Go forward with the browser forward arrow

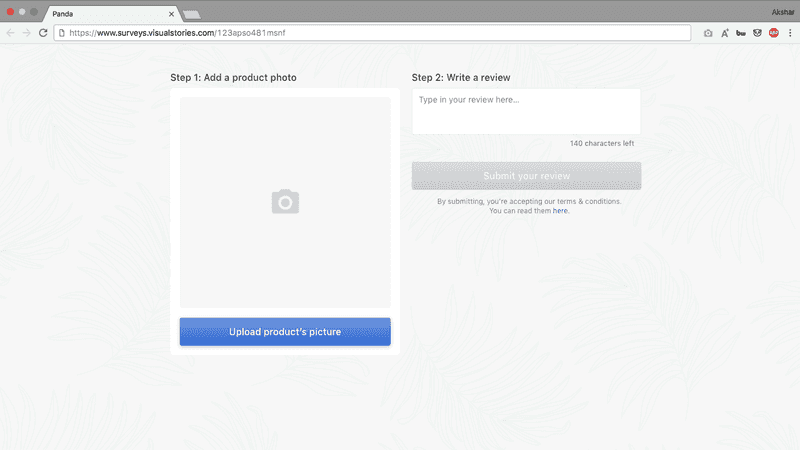click(x=26, y=33)
